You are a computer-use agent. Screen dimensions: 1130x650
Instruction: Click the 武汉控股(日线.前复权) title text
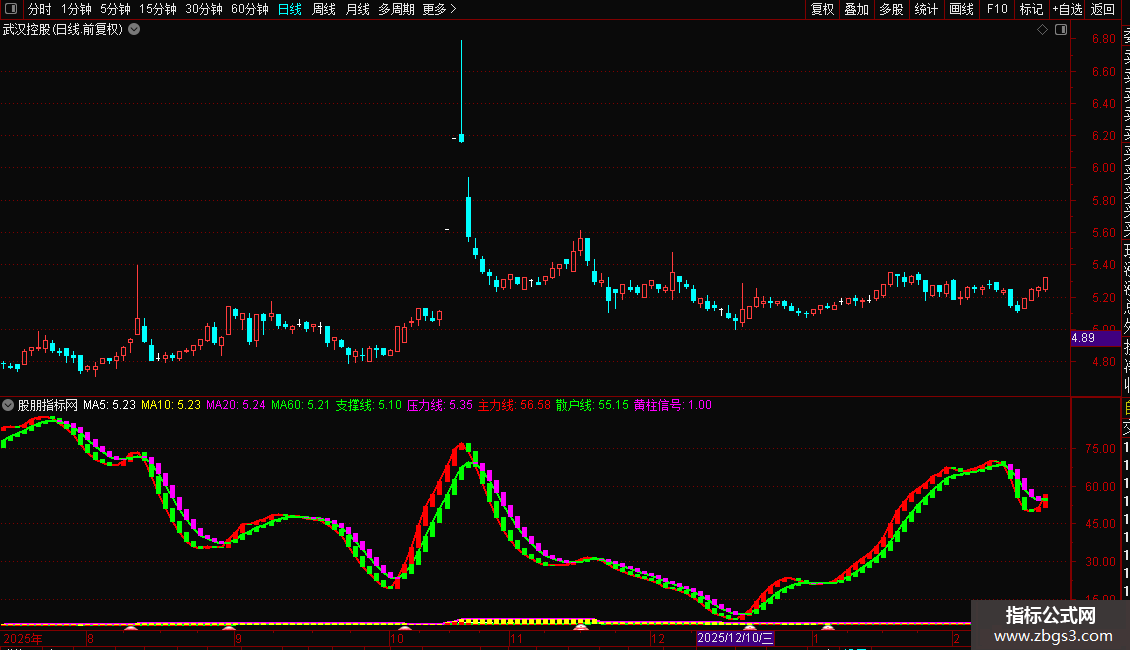click(63, 30)
